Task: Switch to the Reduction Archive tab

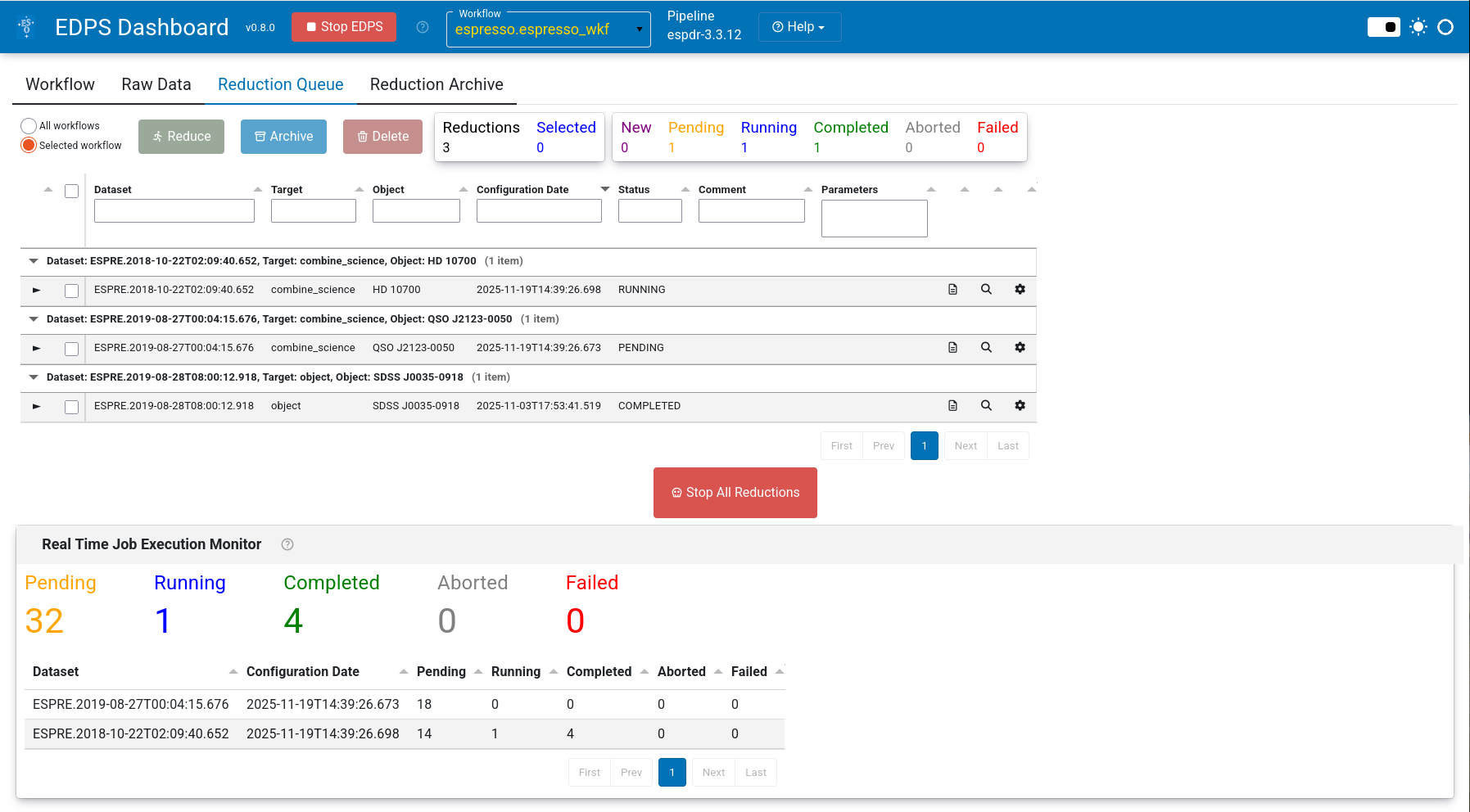Action: (436, 84)
